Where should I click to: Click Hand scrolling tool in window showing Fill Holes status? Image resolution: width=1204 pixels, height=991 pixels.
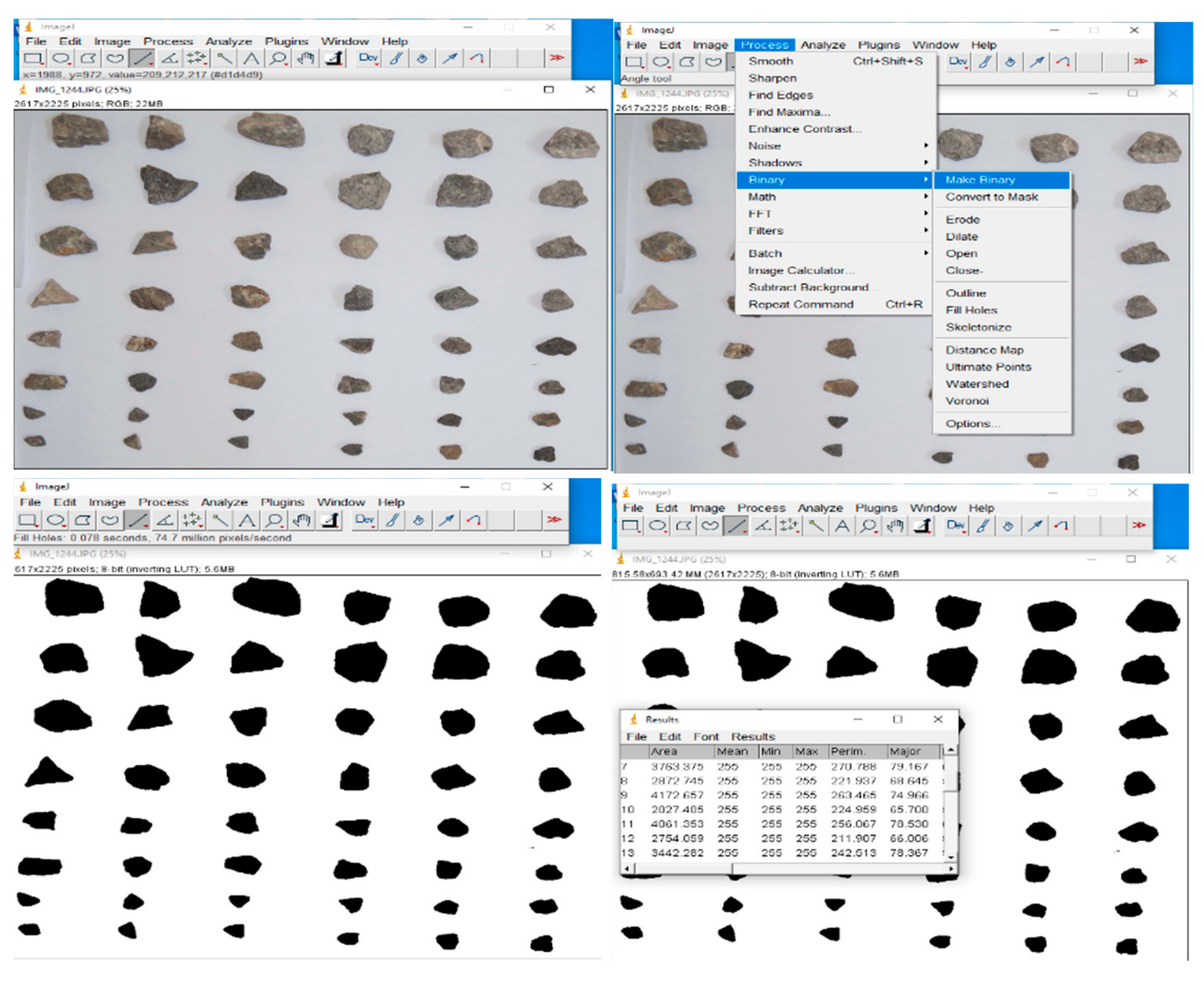(x=302, y=520)
